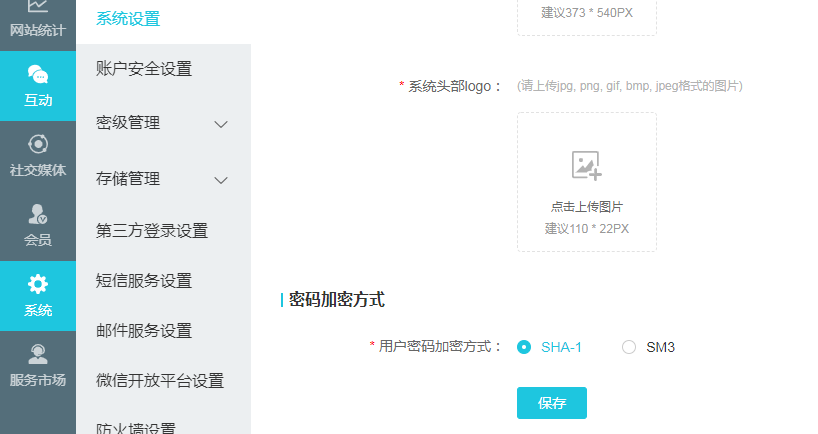The width and height of the screenshot is (818, 434).
Task: Click the 会员 member icon
Action: coord(38,214)
